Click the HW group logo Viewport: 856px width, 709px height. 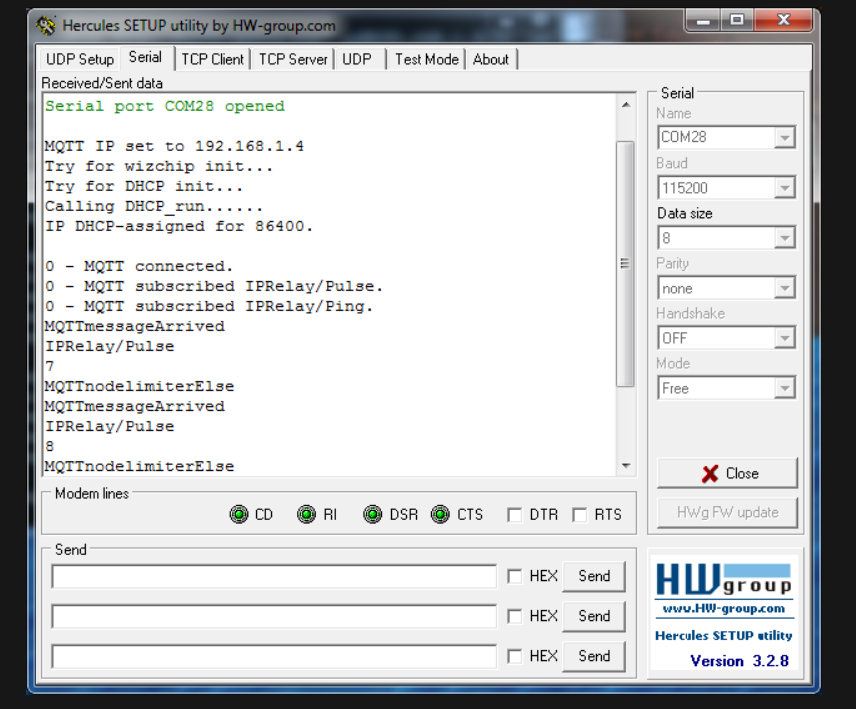click(724, 579)
